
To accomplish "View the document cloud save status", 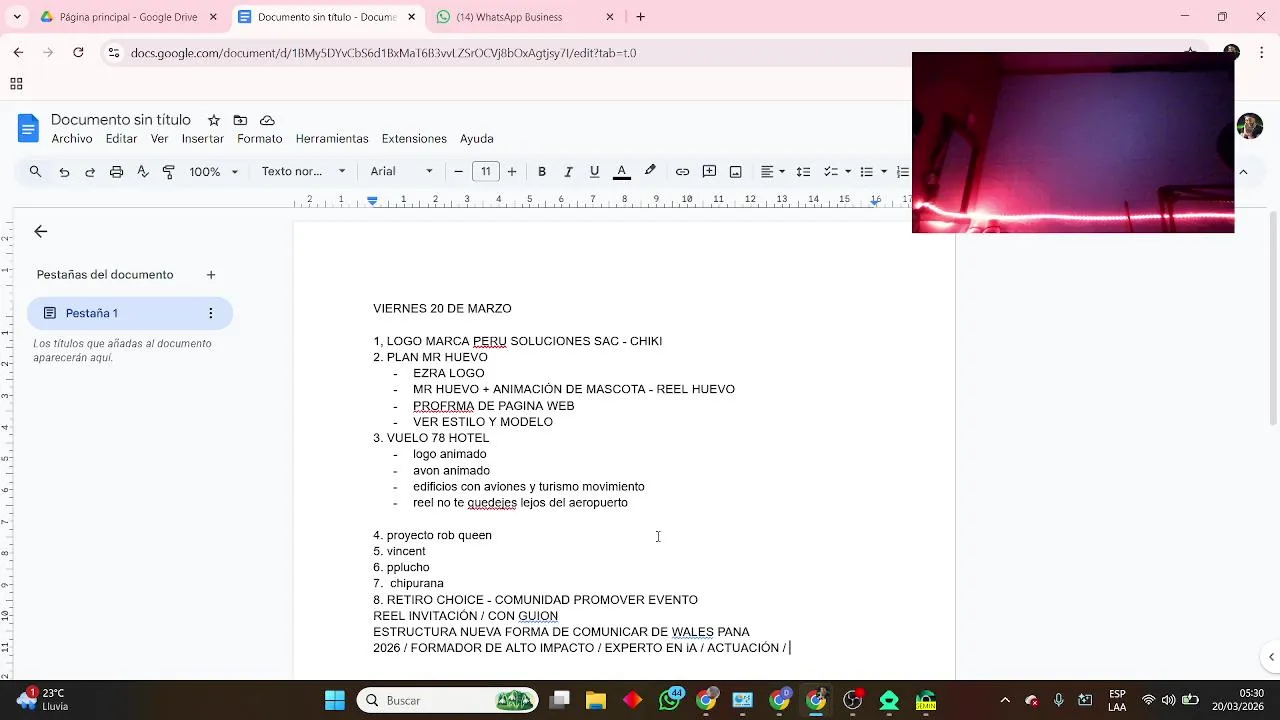I will tap(267, 120).
